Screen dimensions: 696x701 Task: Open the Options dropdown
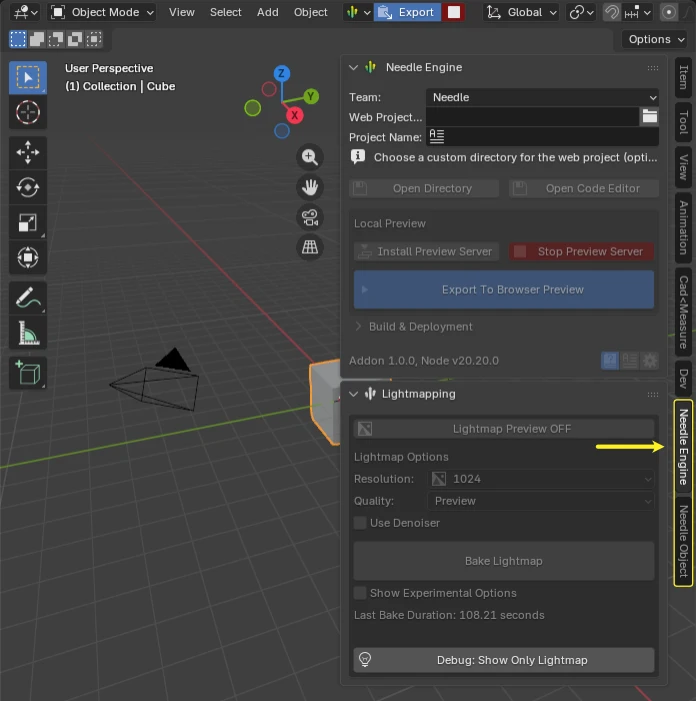(x=655, y=39)
